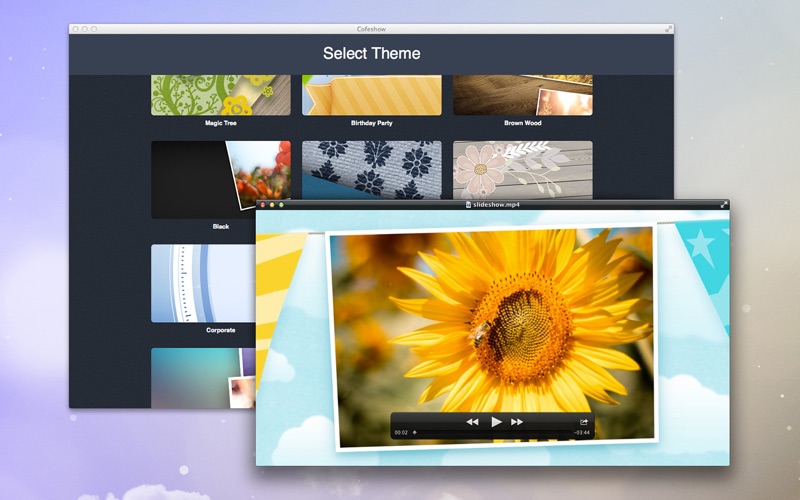Minimize the slideshow.mp4 window
Image resolution: width=800 pixels, height=500 pixels.
coord(272,204)
